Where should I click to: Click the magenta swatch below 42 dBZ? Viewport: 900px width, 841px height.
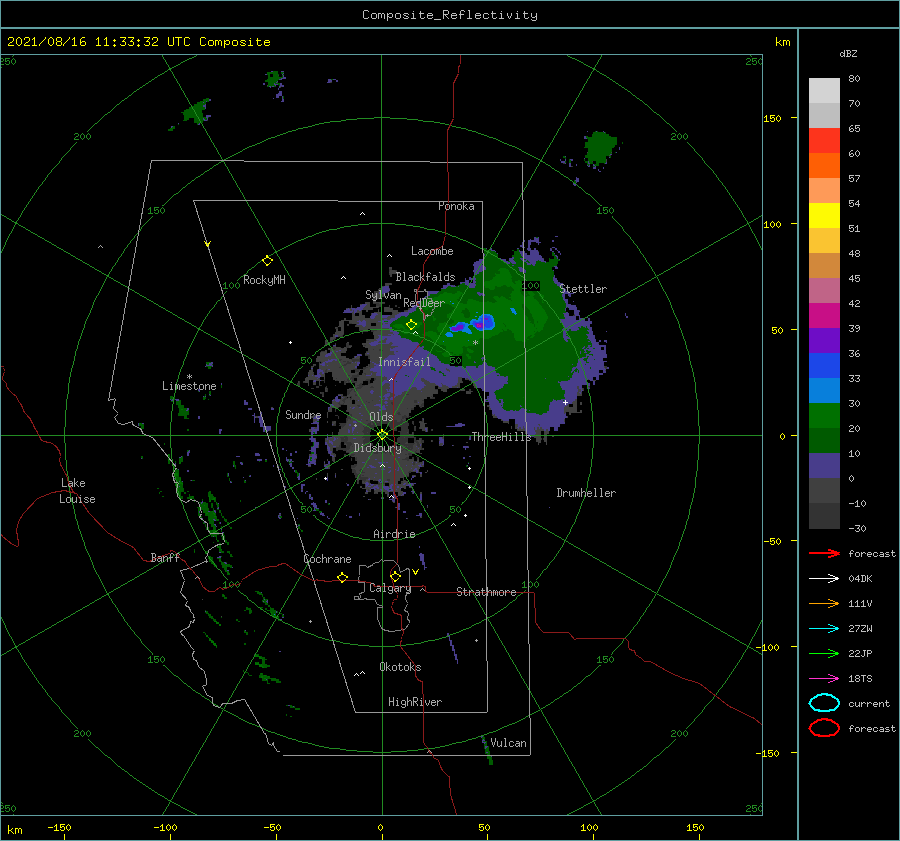pos(824,315)
